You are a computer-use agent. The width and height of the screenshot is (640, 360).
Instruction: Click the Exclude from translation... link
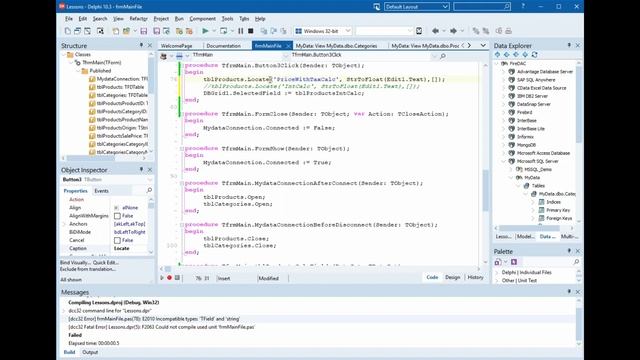[88, 269]
